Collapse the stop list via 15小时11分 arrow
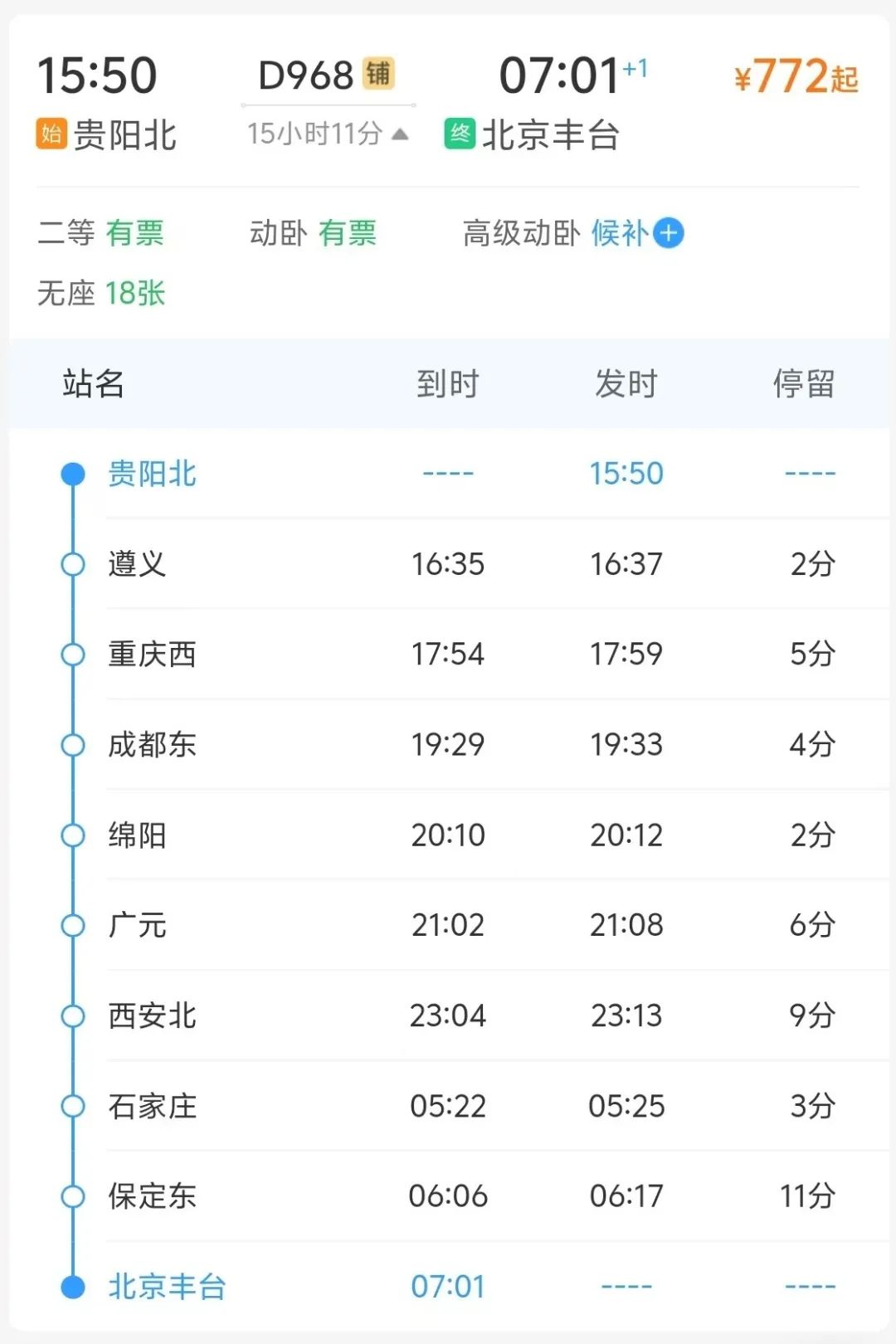 [400, 134]
